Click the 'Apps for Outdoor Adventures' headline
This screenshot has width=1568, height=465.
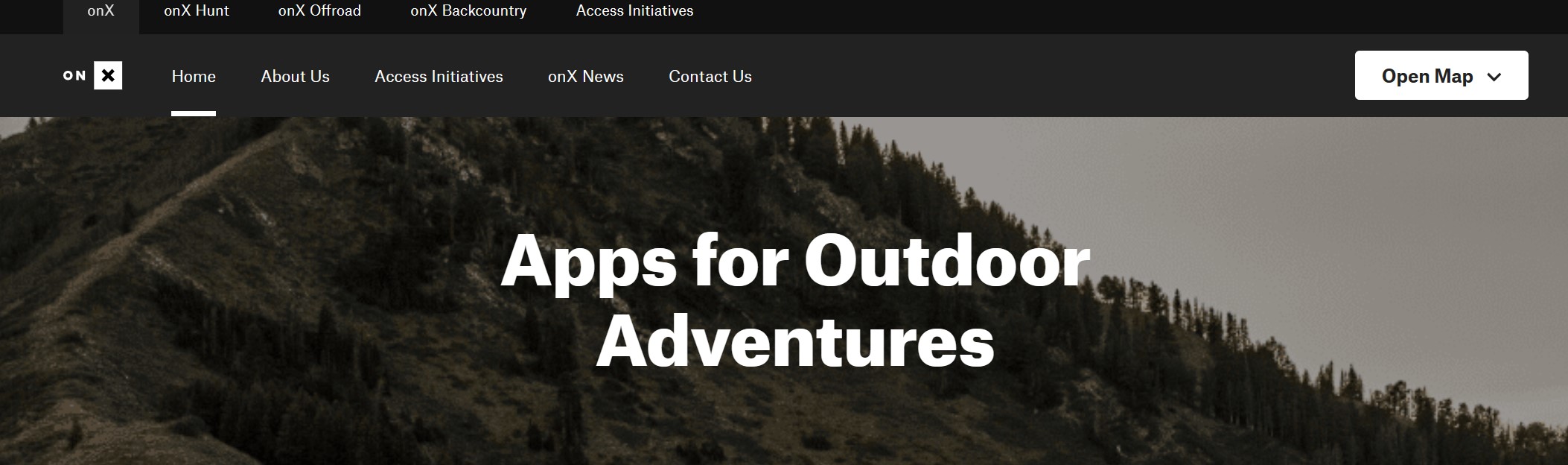(795, 300)
